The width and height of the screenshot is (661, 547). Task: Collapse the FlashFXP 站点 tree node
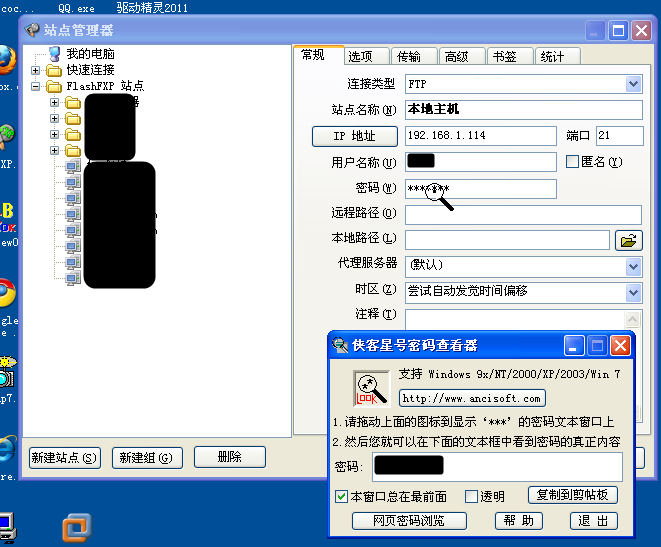[35, 86]
